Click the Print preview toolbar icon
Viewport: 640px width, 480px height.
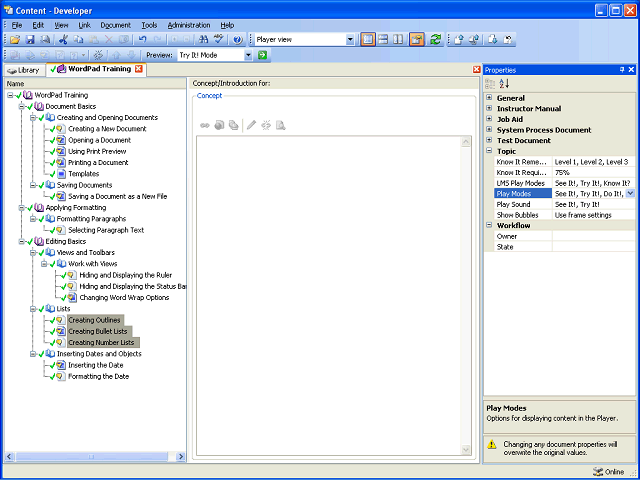[x=45, y=40]
